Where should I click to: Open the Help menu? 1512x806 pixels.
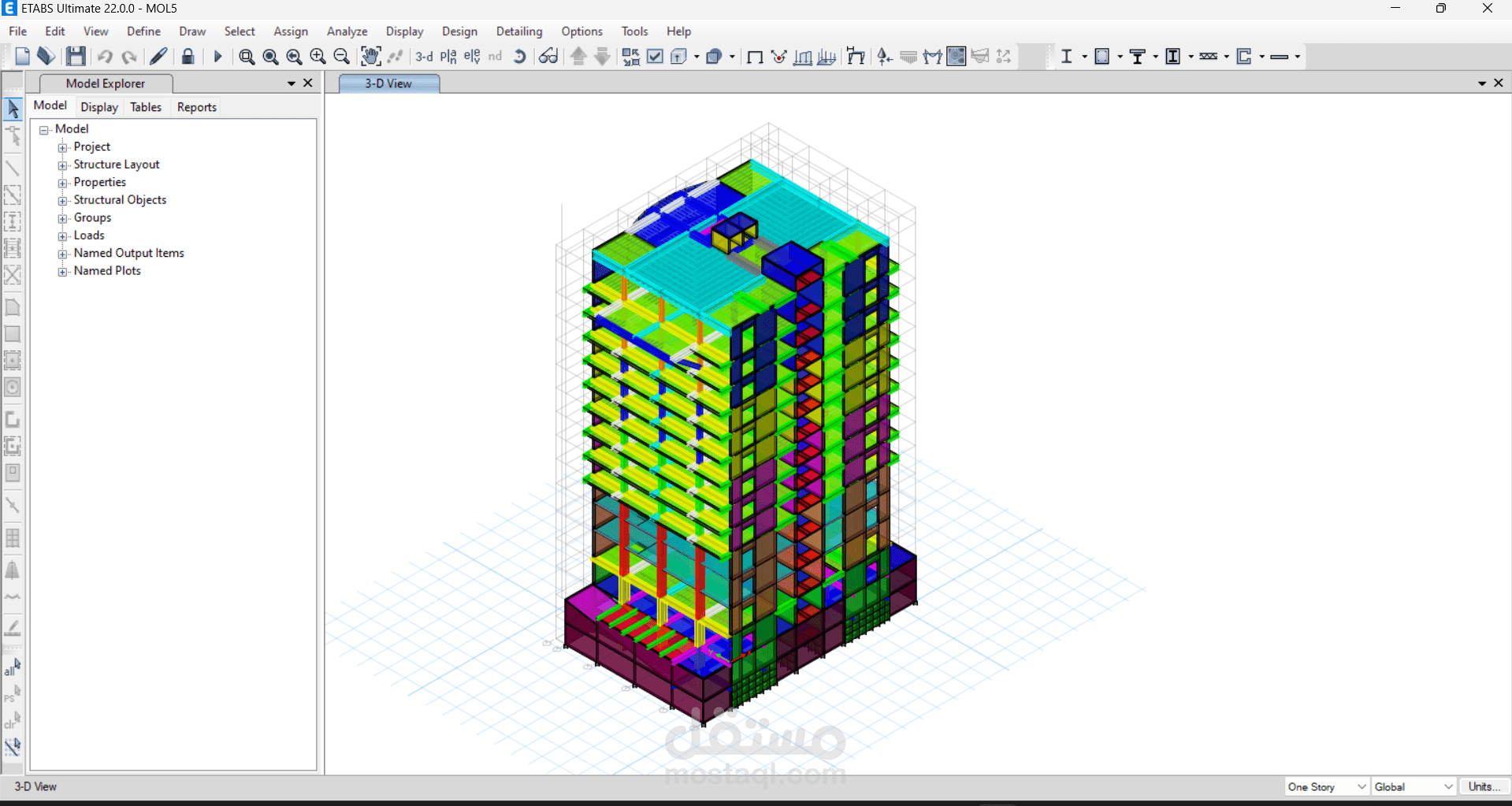(678, 32)
